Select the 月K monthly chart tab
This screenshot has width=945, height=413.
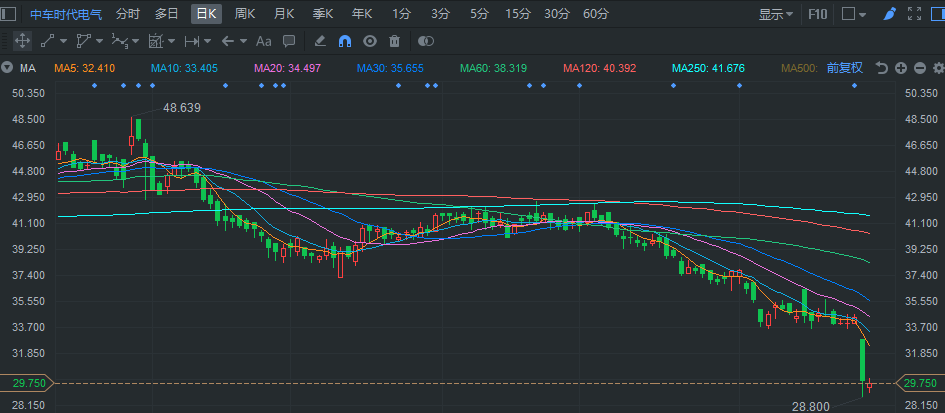[x=284, y=14]
